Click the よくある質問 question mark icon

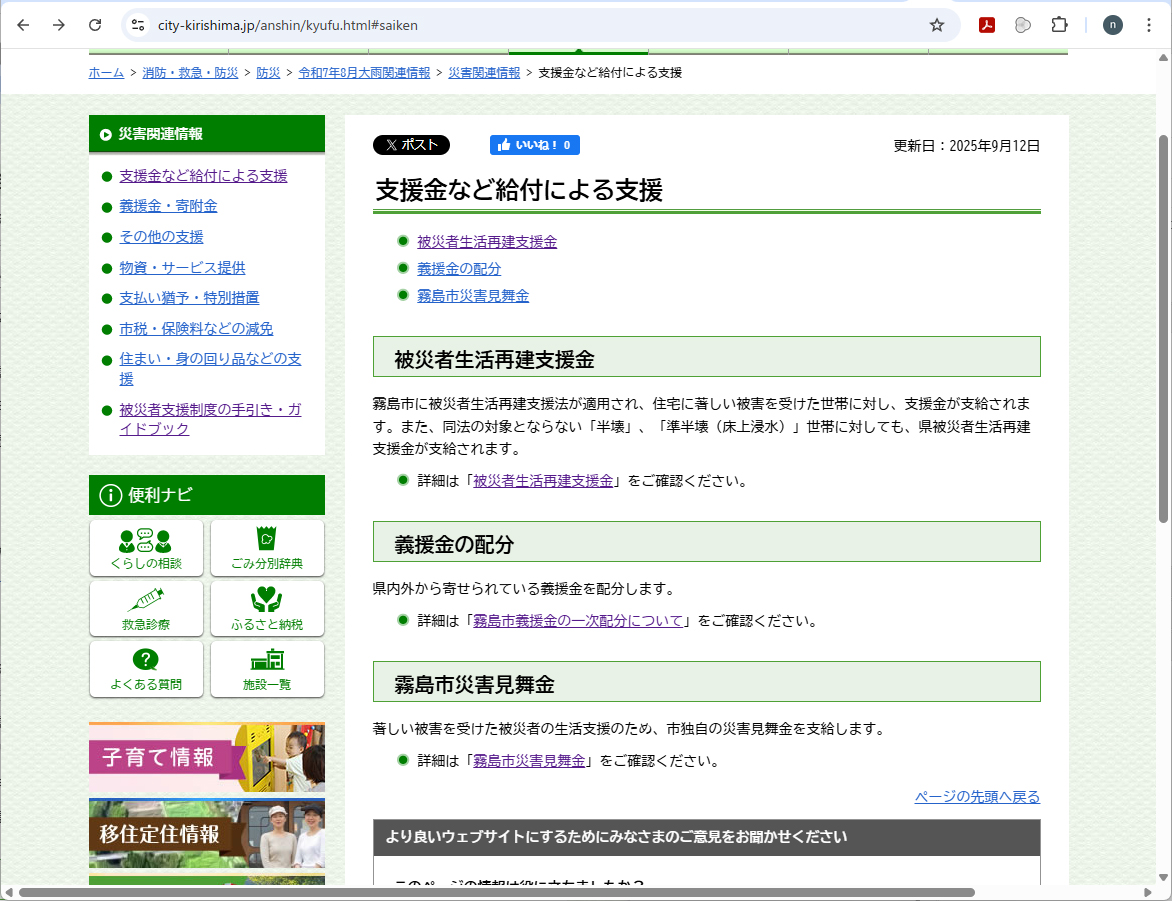coord(146,668)
